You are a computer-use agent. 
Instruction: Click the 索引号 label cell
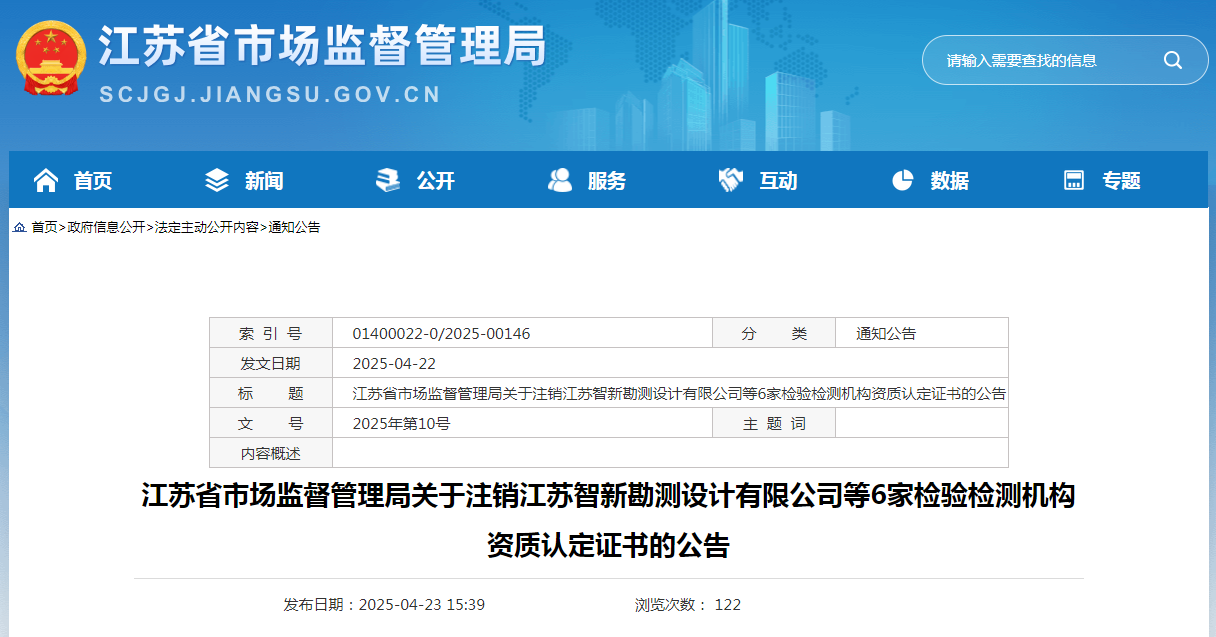tap(271, 334)
